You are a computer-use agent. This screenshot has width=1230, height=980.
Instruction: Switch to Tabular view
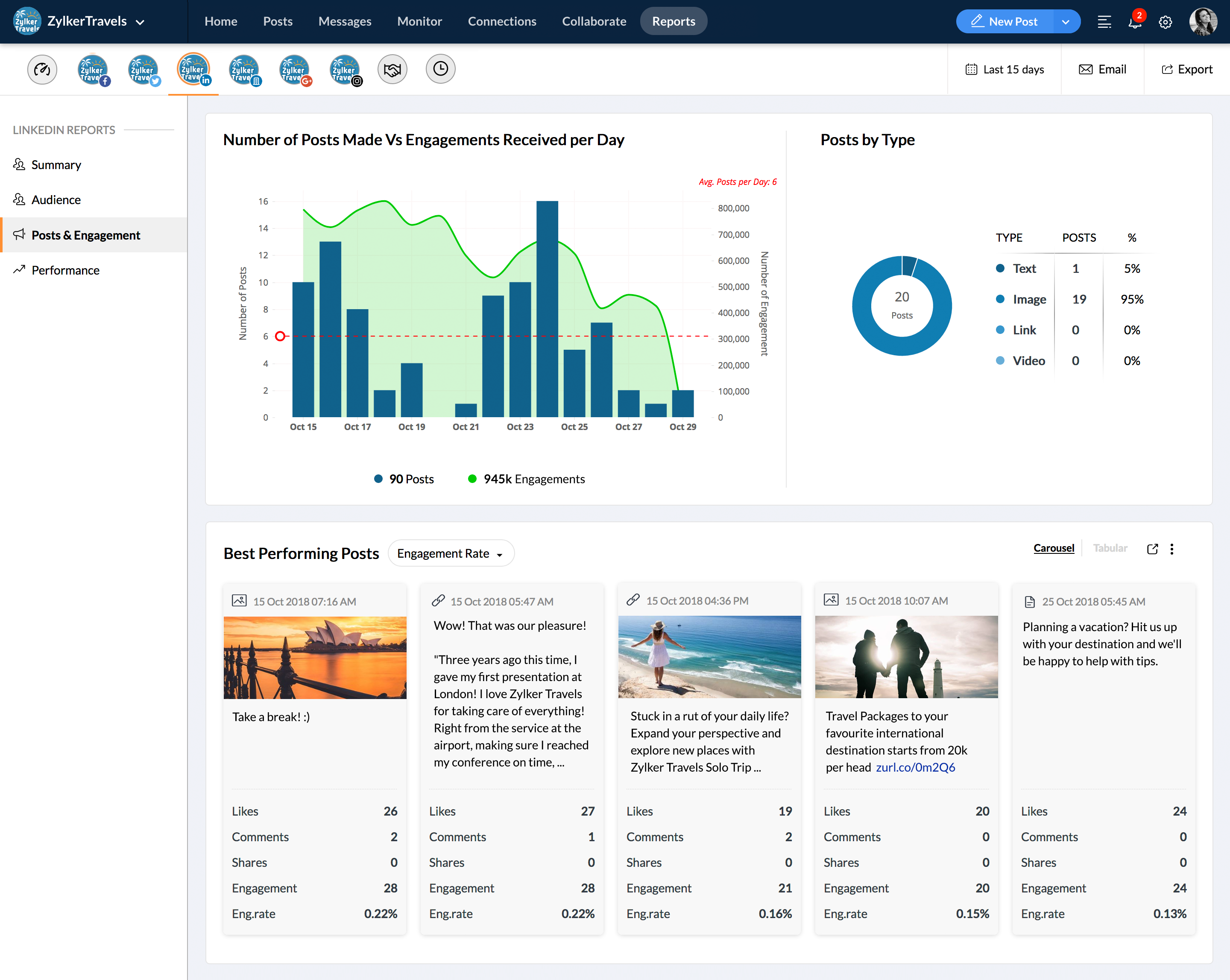click(1110, 548)
